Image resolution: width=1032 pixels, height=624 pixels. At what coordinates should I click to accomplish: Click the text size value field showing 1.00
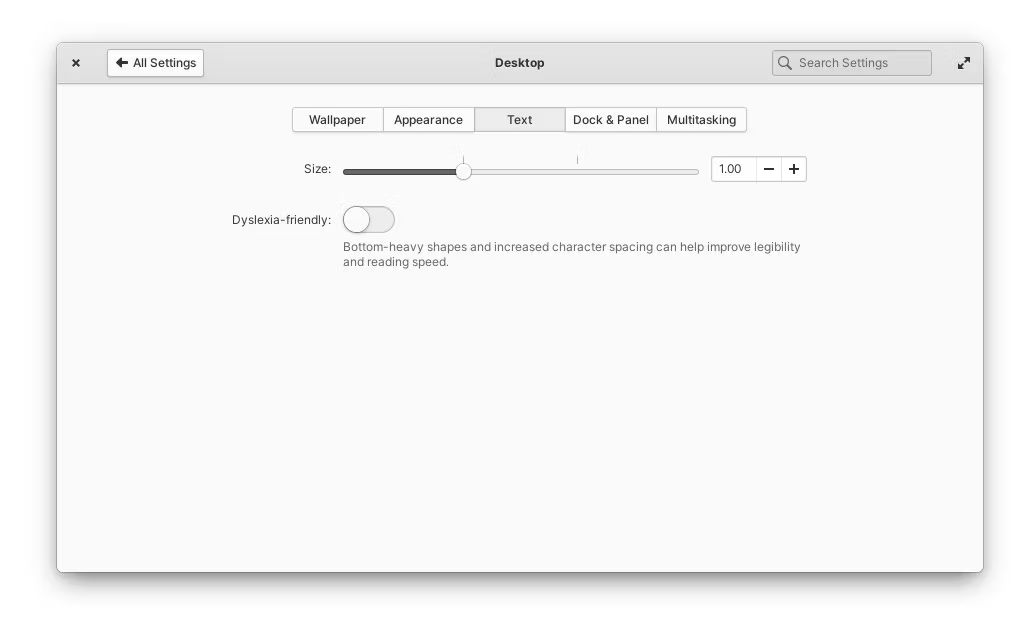coord(734,169)
